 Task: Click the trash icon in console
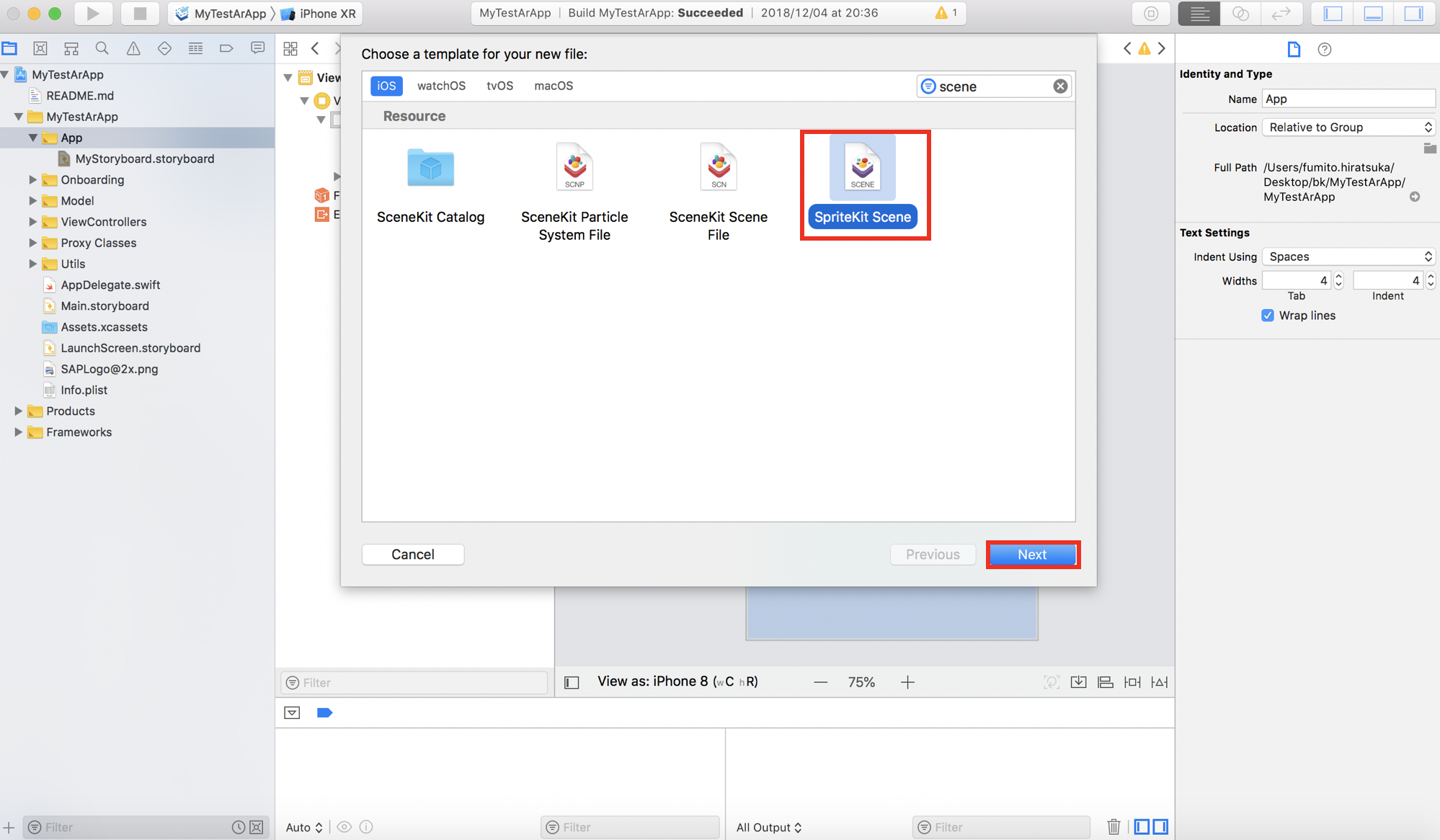[x=1114, y=826]
